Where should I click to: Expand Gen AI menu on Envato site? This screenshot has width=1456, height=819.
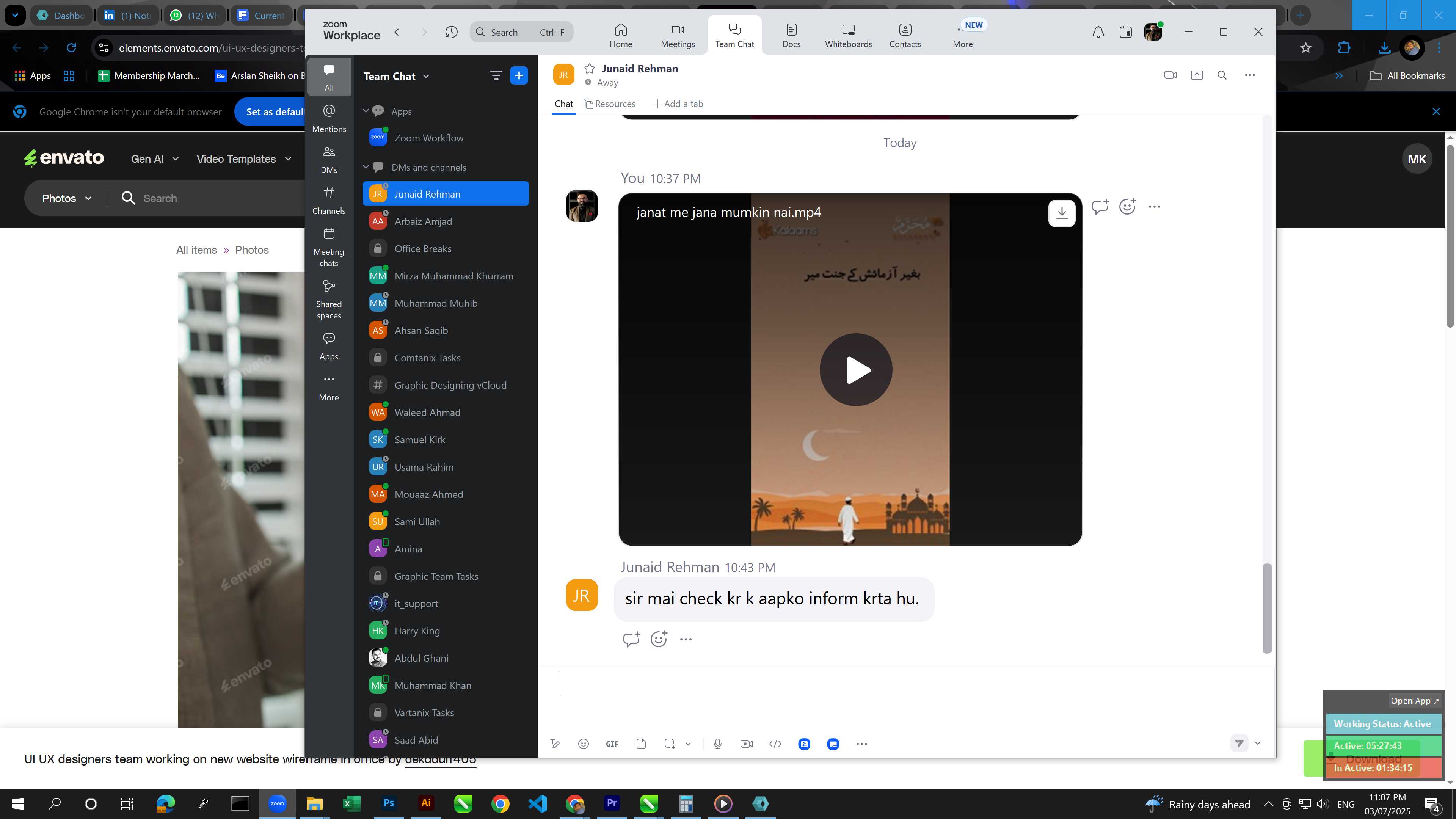154,159
